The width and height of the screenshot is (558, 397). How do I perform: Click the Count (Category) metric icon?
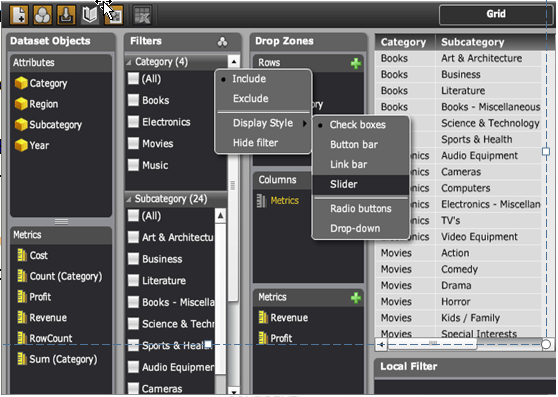(22, 276)
